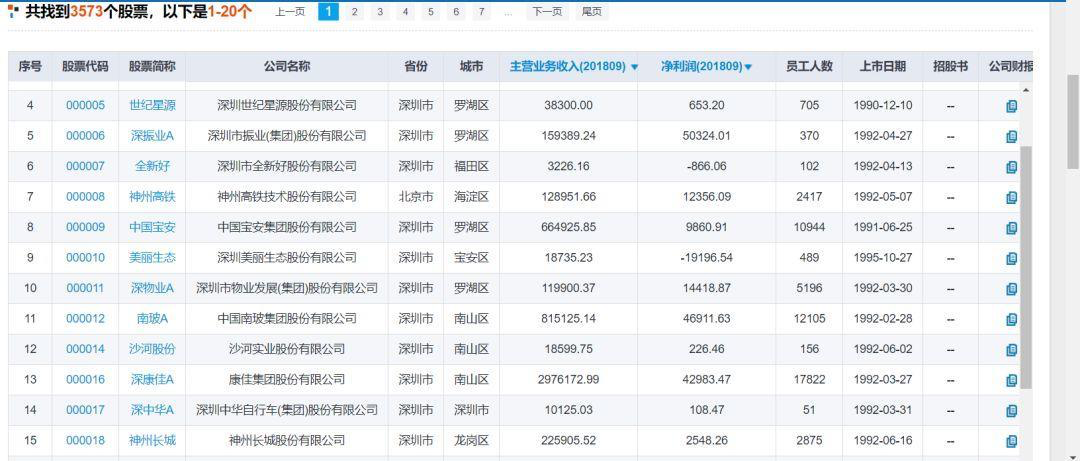
Task: Open 神州高铁 stock name link
Action: (152, 196)
